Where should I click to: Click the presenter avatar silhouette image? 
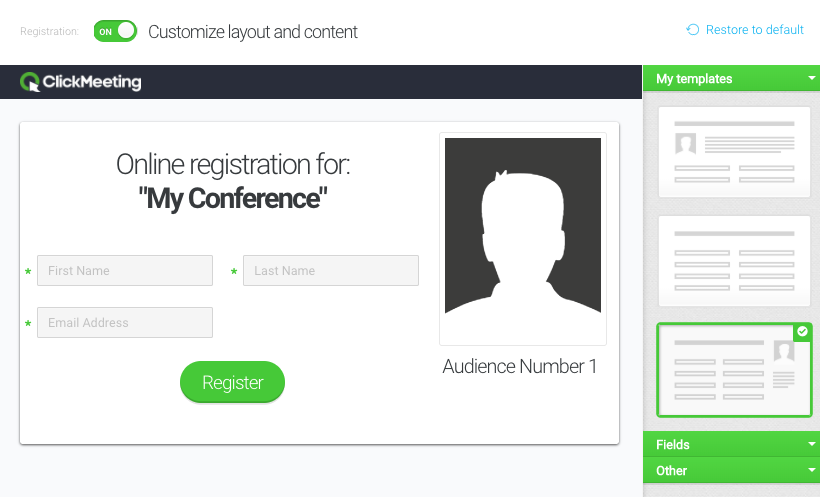523,226
